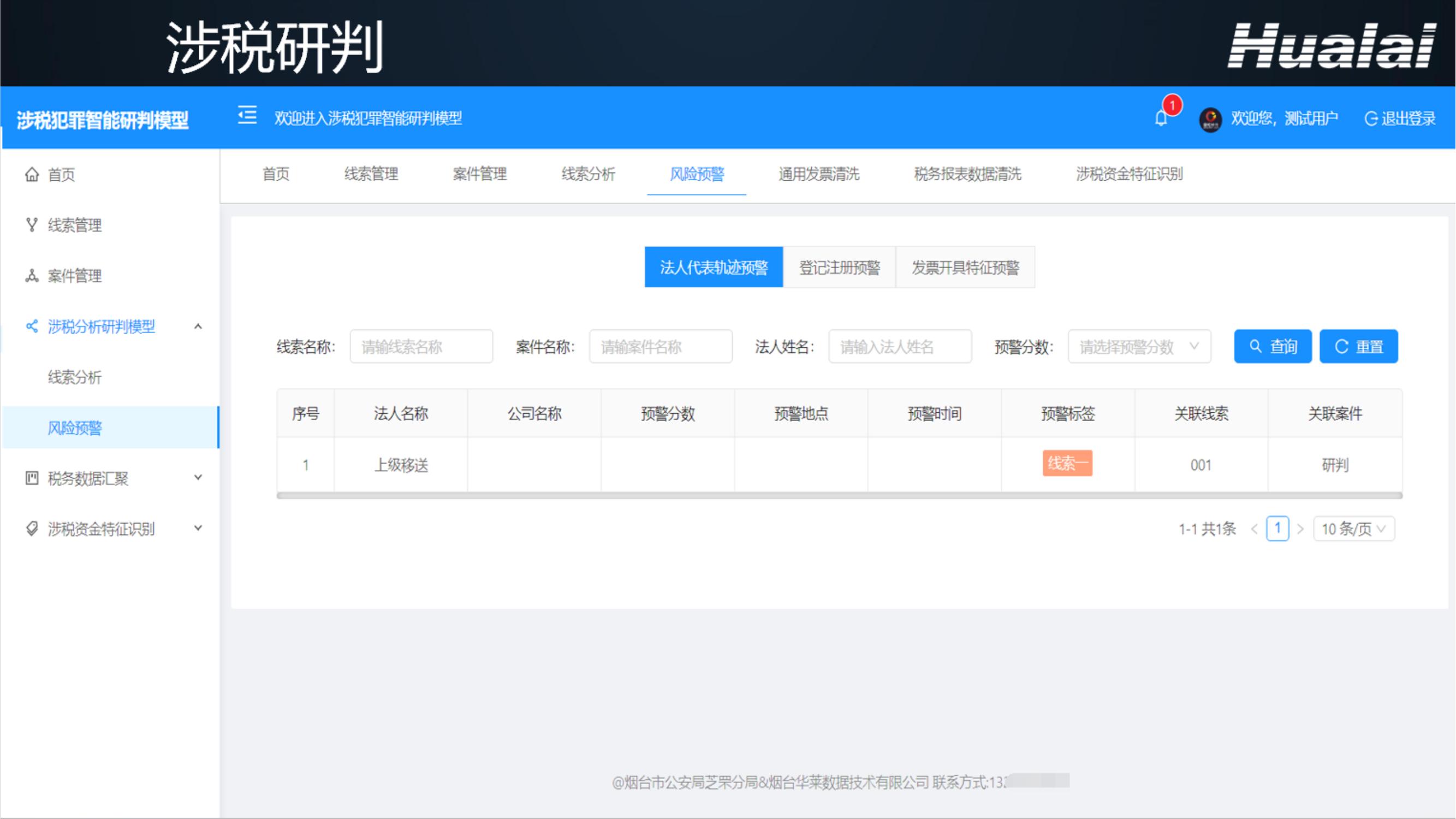
Task: Switch to the 线索管理 top tab
Action: tap(371, 174)
